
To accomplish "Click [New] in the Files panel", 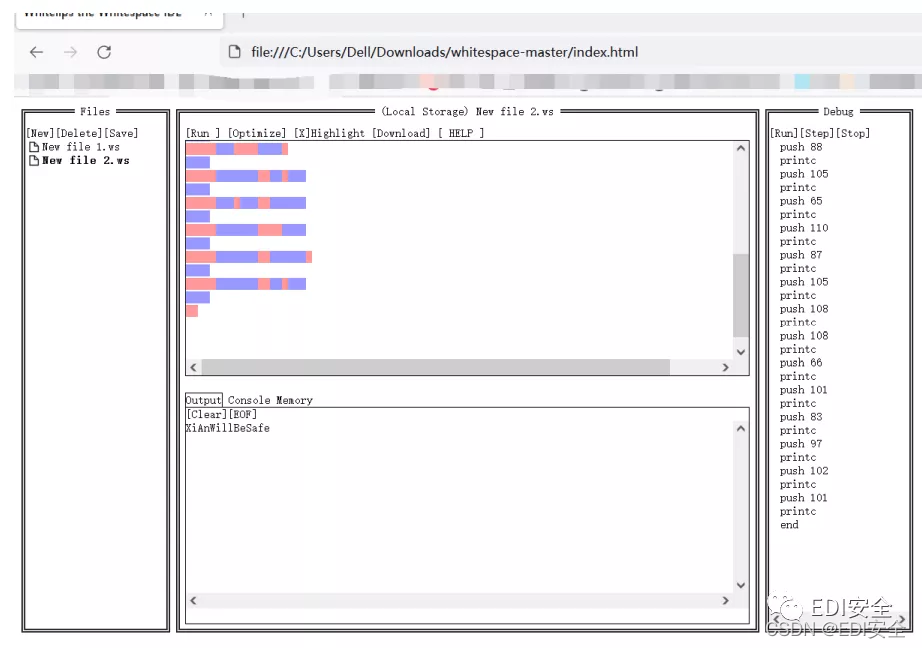I will (x=40, y=133).
